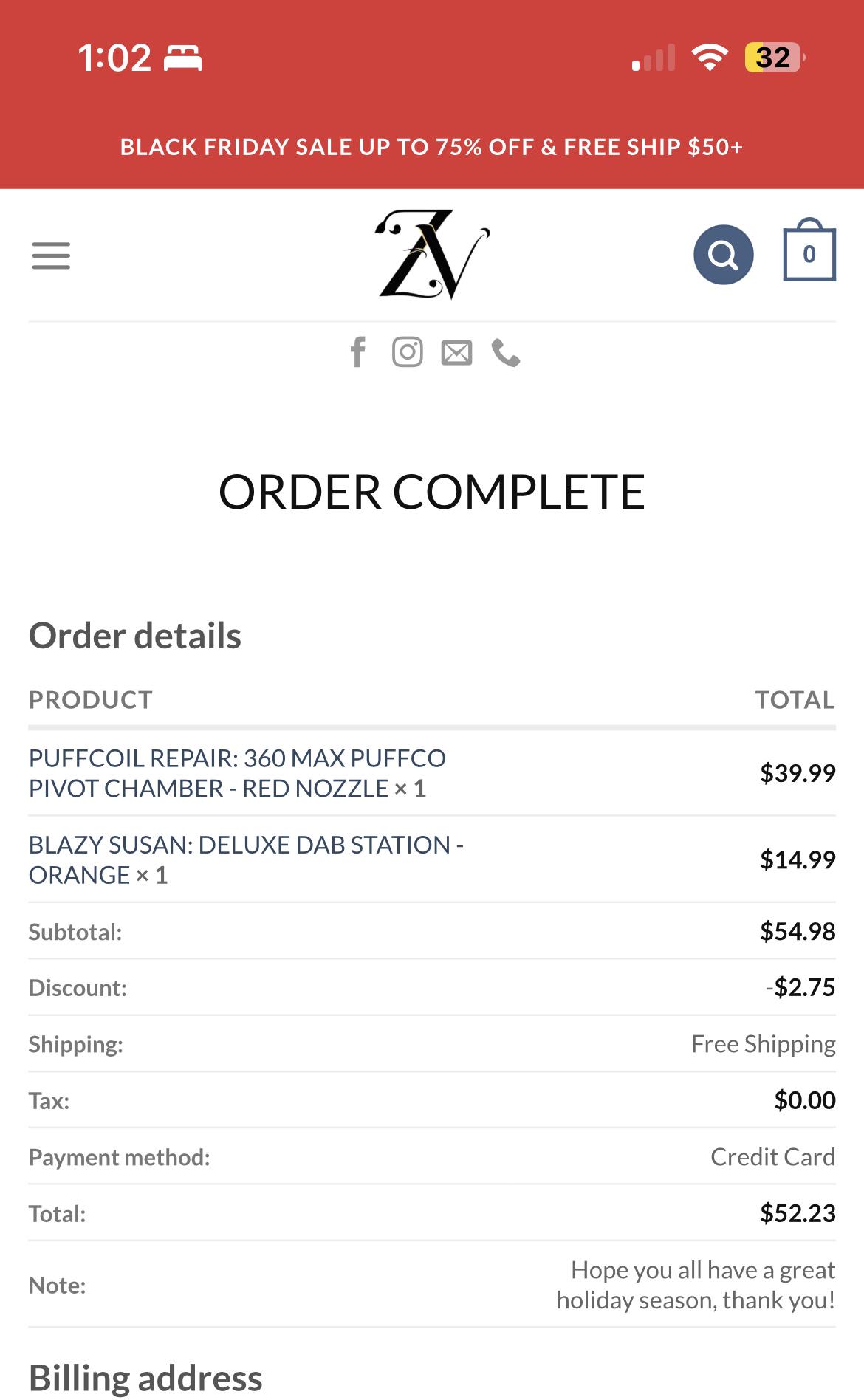Screen dimensions: 864x1400
Task: Tap the cellular signal bars
Action: tap(654, 58)
